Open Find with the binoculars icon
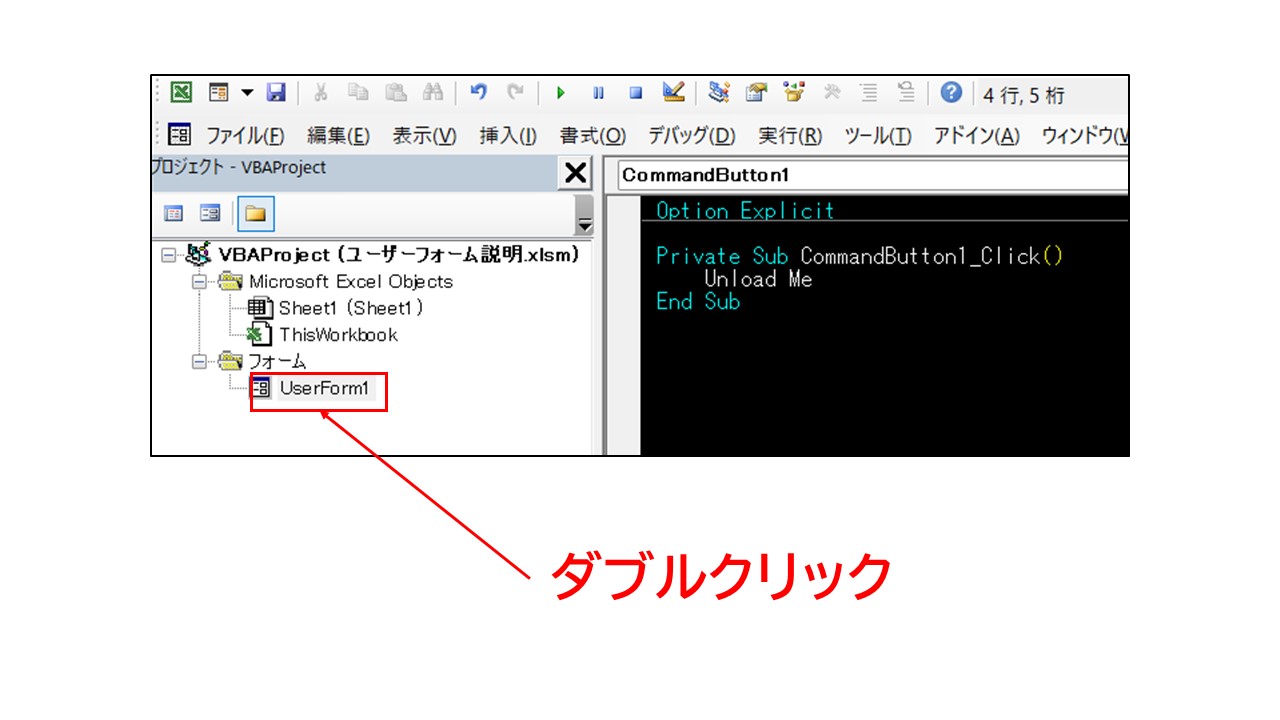This screenshot has width=1280, height=720. [432, 93]
